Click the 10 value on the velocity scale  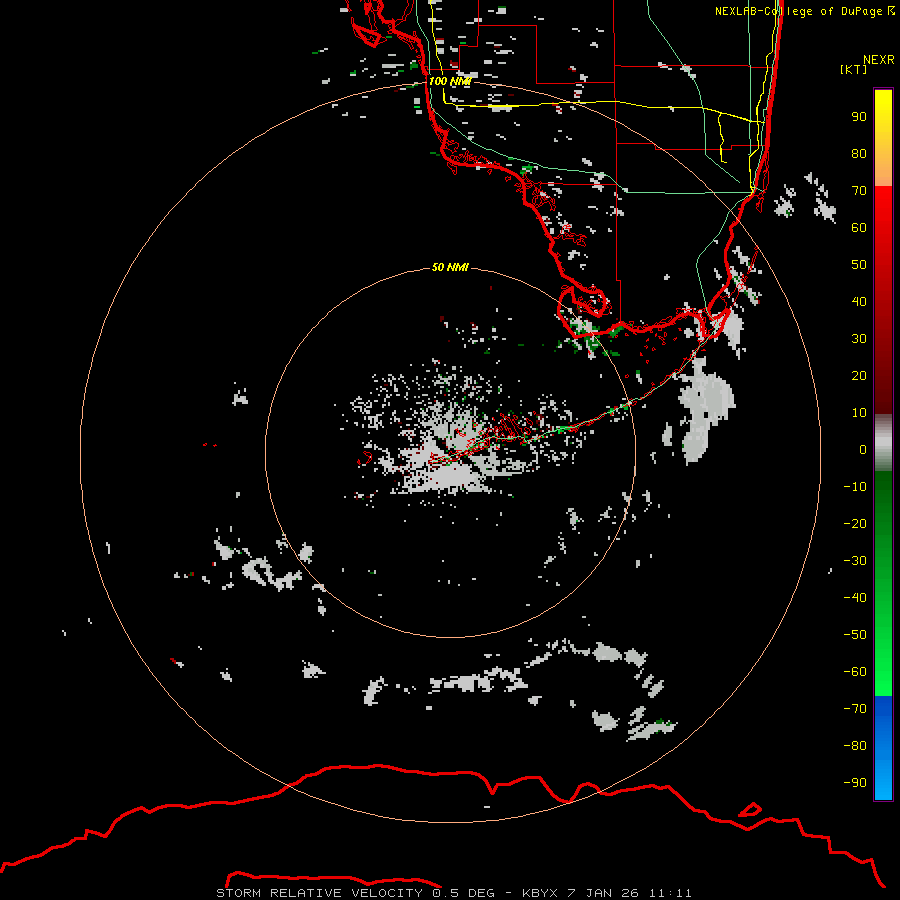(x=859, y=413)
